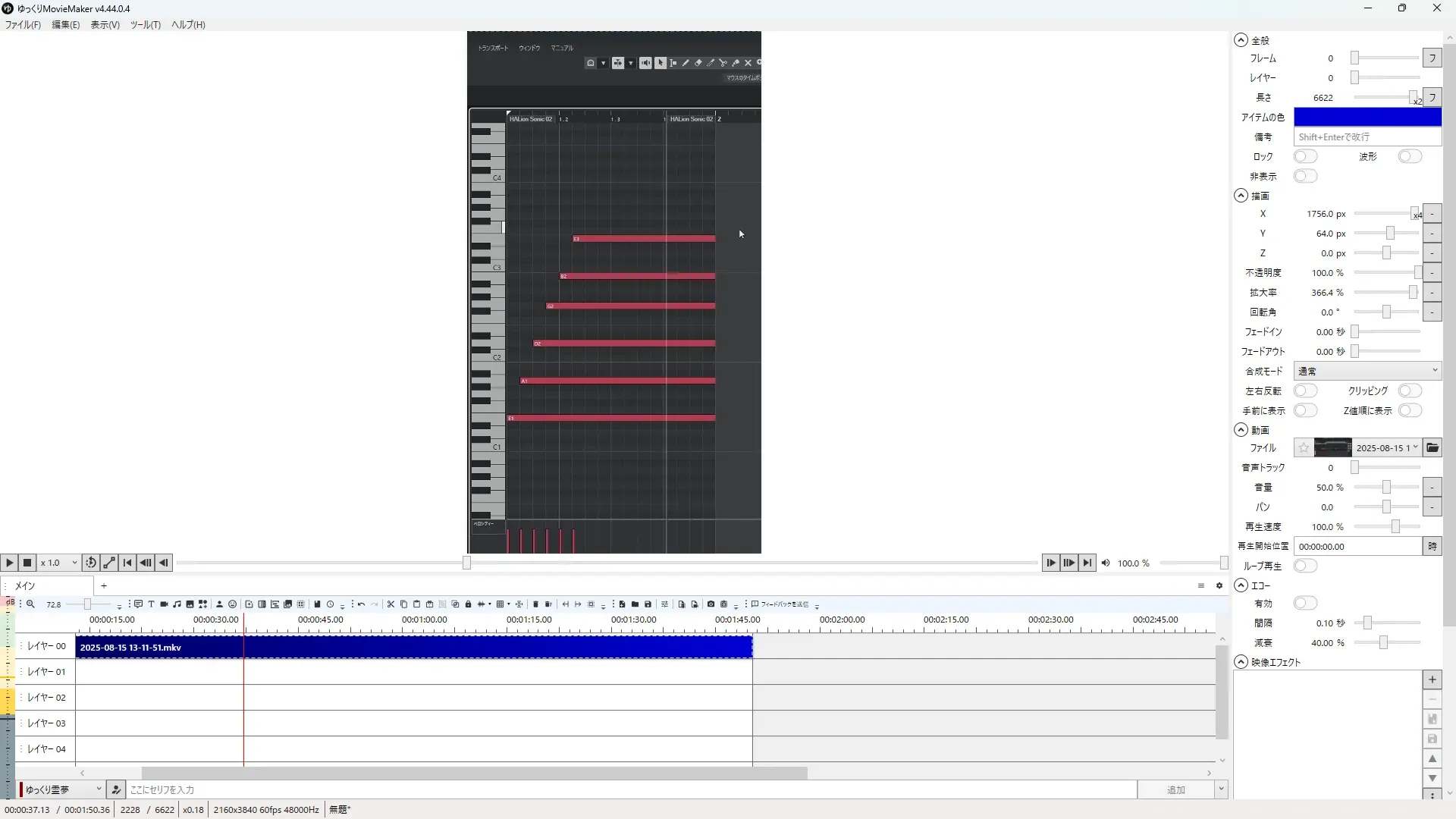This screenshot has width=1456, height=819.
Task: Turn on the 左右反転 switch
Action: [x=1305, y=391]
